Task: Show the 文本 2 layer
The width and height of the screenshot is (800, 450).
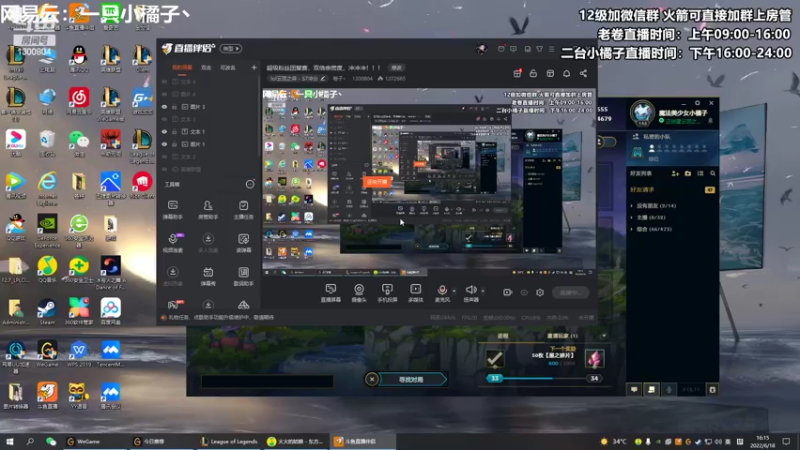Action: (164, 157)
